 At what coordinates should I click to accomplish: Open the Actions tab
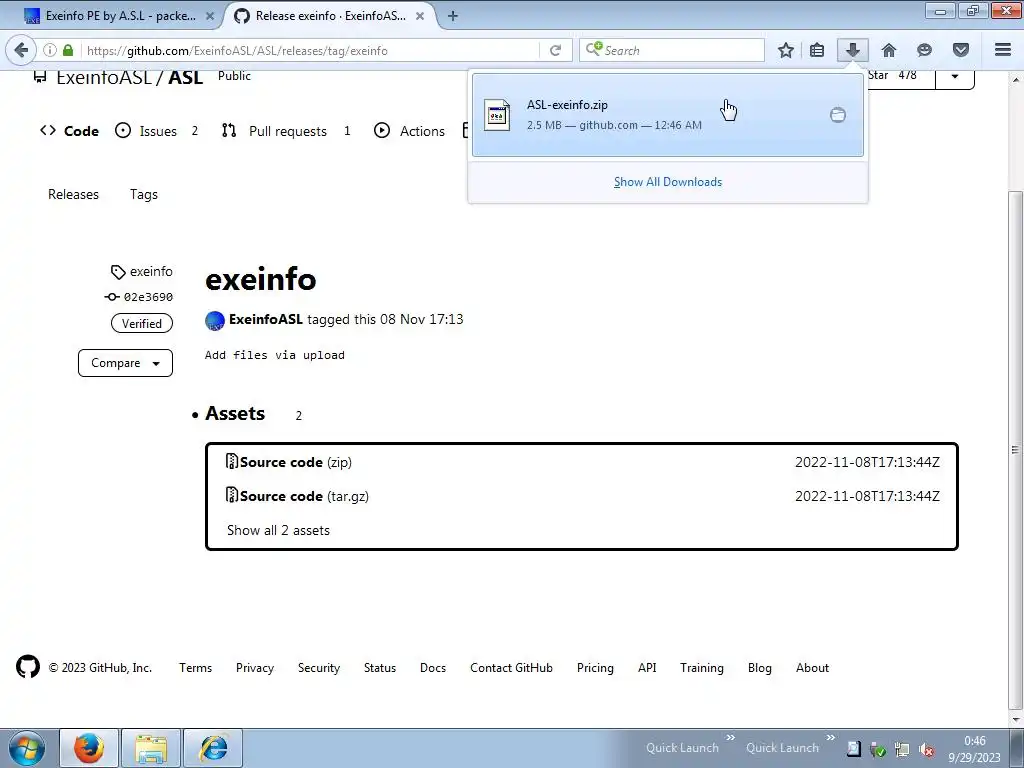tap(409, 131)
